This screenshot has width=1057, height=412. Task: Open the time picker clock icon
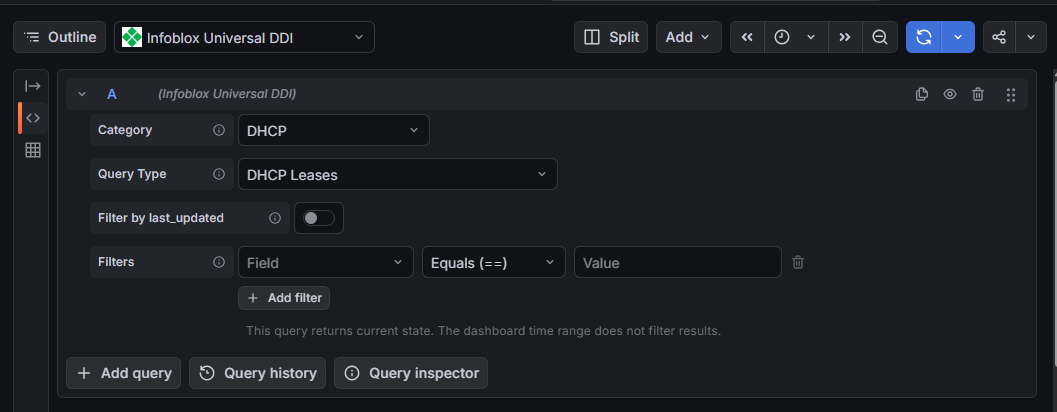tap(781, 37)
